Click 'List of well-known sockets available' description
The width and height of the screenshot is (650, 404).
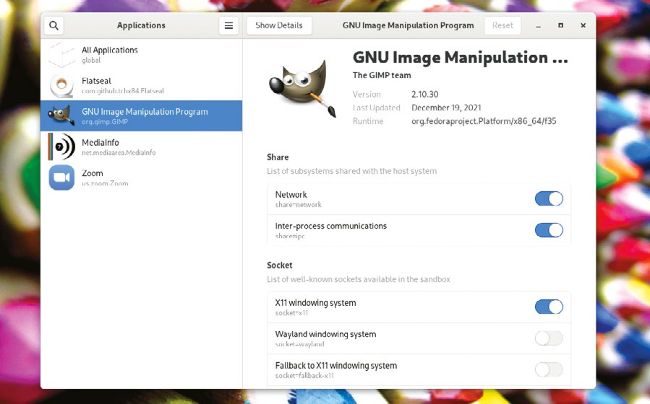tap(359, 279)
